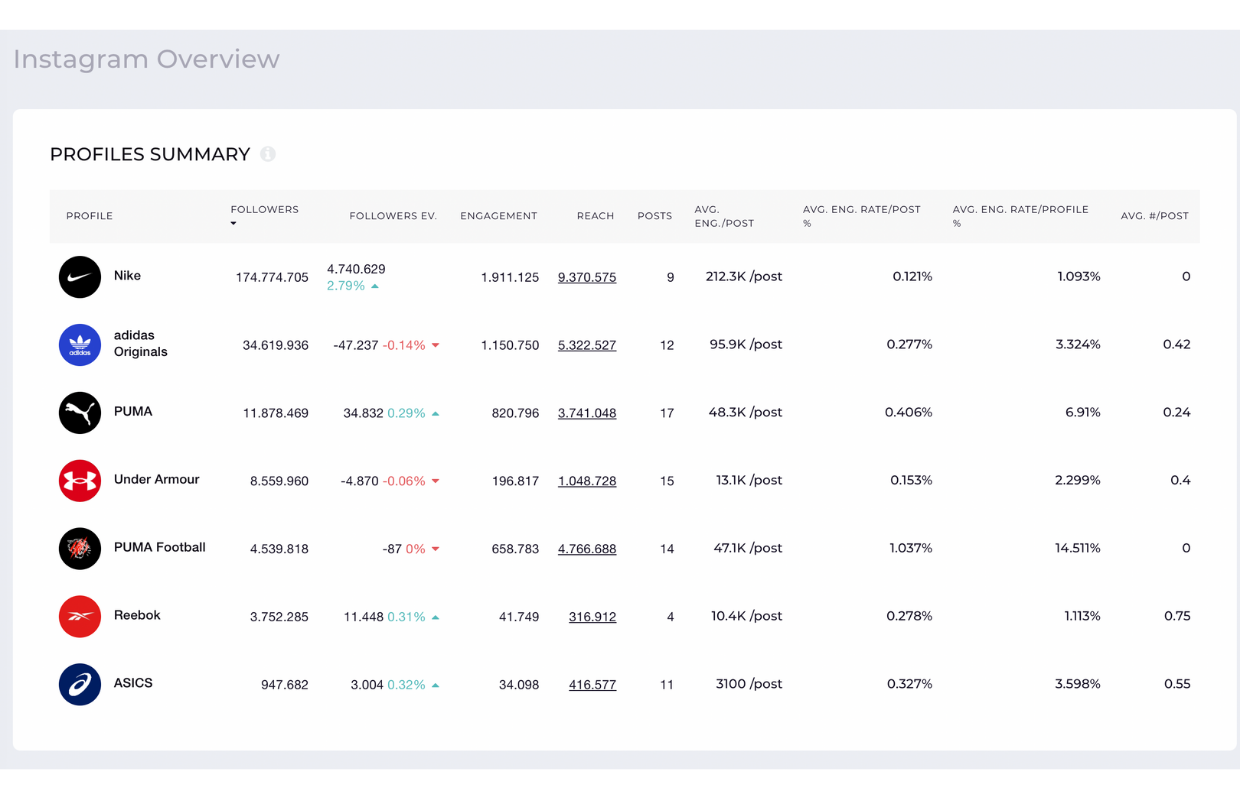Image resolution: width=1240 pixels, height=800 pixels.
Task: Open ASICS reach link 416.577
Action: pos(592,685)
